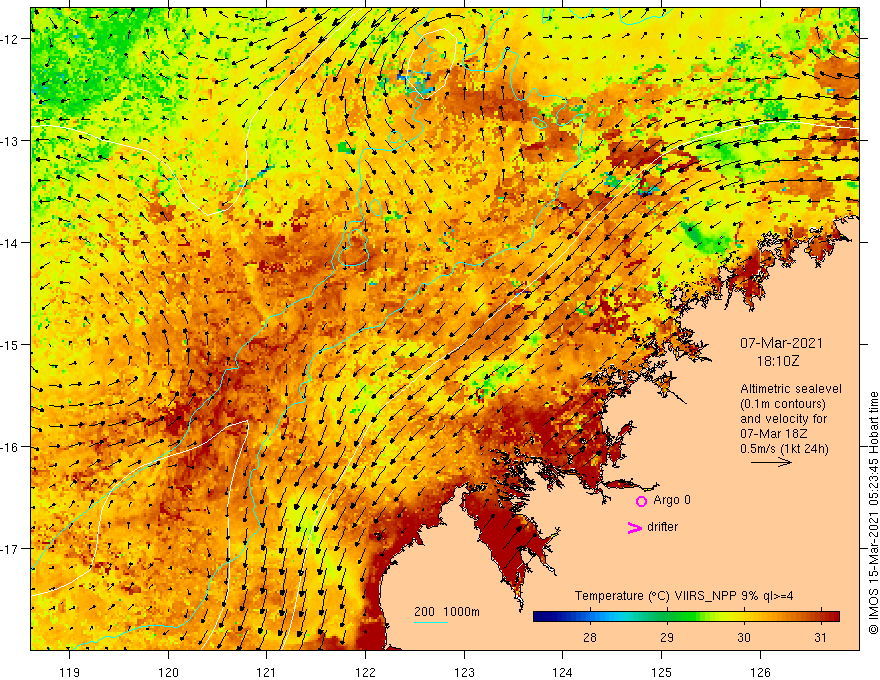Click the color bar tick label 29
The height and width of the screenshot is (680, 880).
point(667,637)
